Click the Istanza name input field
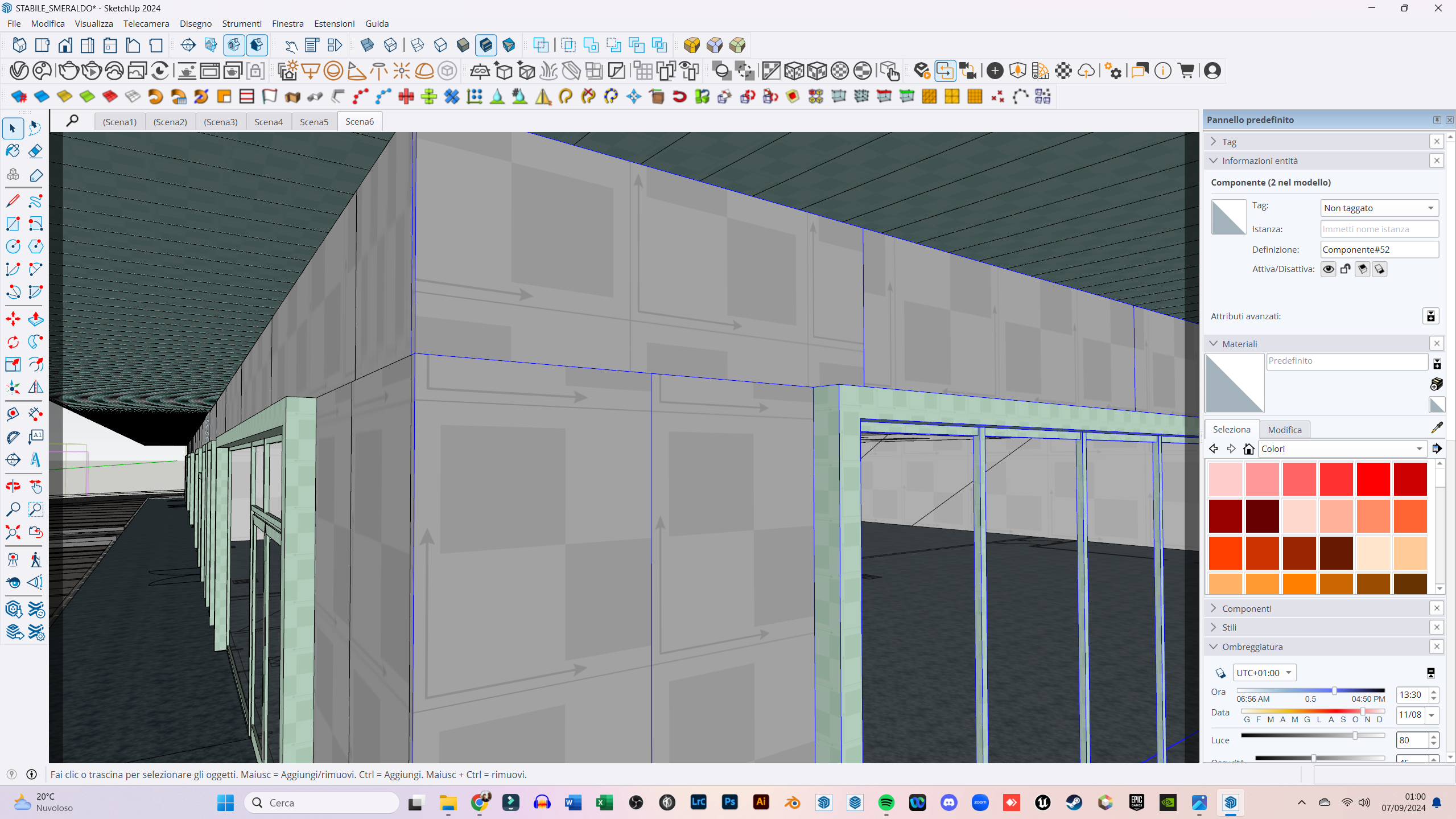The image size is (1456, 819). (x=1379, y=229)
